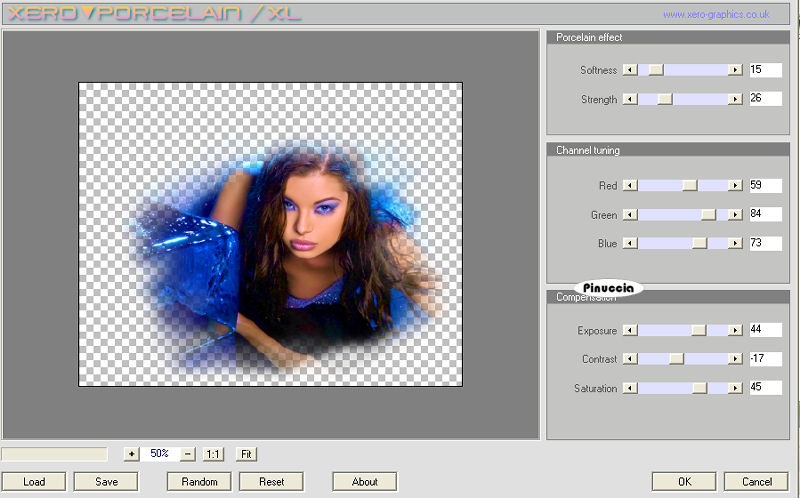
Task: Click the Green value field showing 84
Action: pos(765,214)
